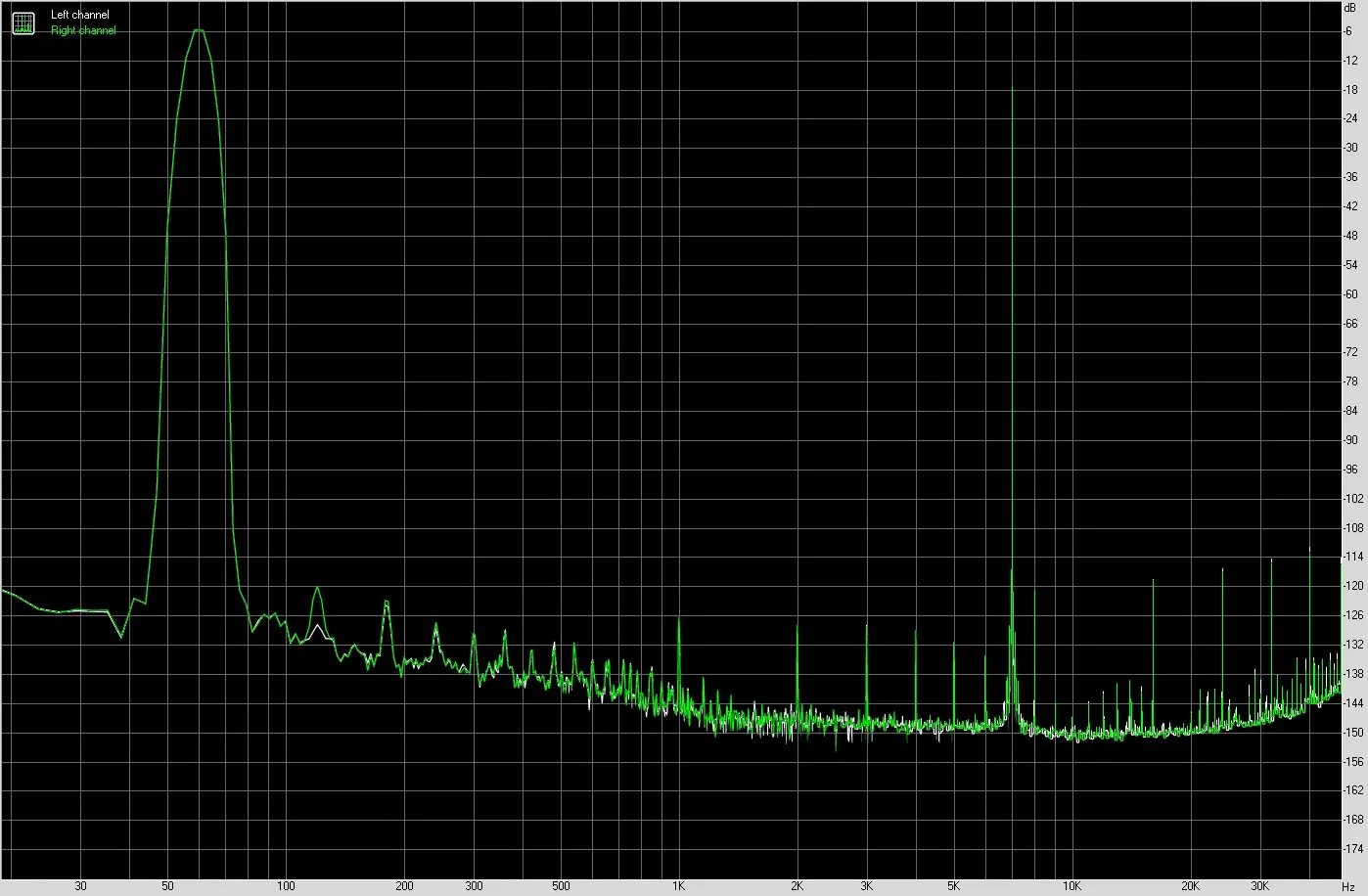Click the -96 dB axis value
The height and width of the screenshot is (896, 1368).
(x=1350, y=470)
